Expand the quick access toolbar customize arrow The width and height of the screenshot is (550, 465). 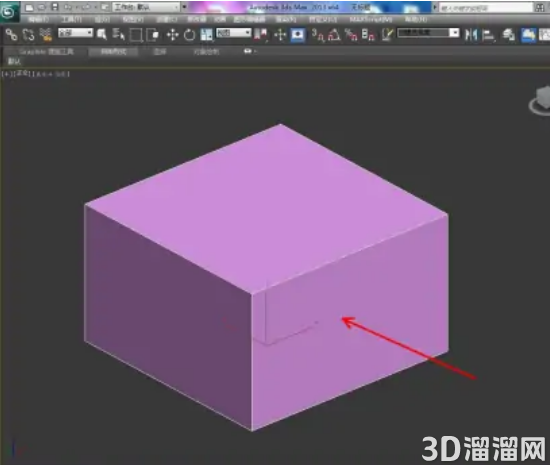coord(185,7)
